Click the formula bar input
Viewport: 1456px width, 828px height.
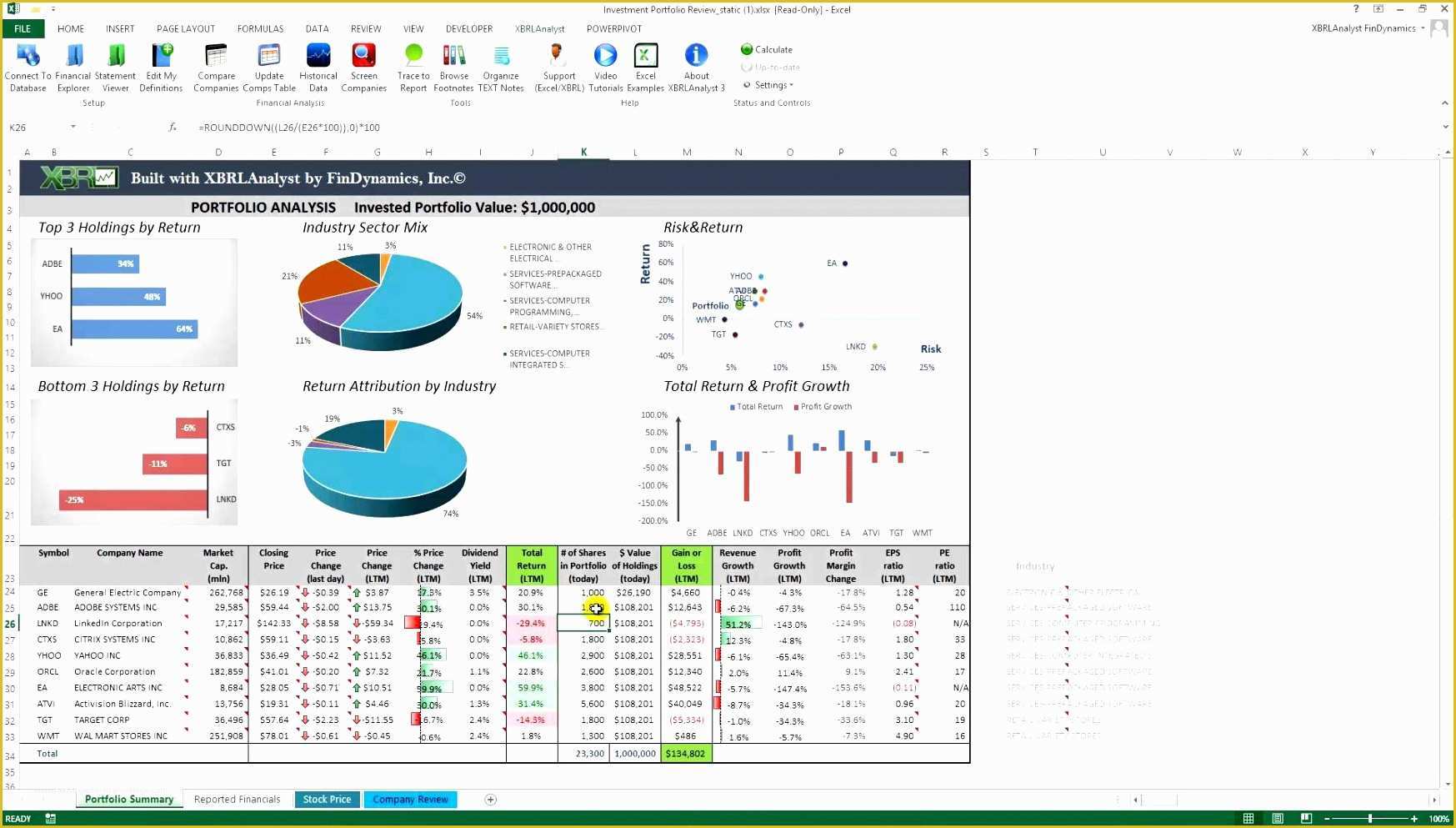click(x=817, y=128)
